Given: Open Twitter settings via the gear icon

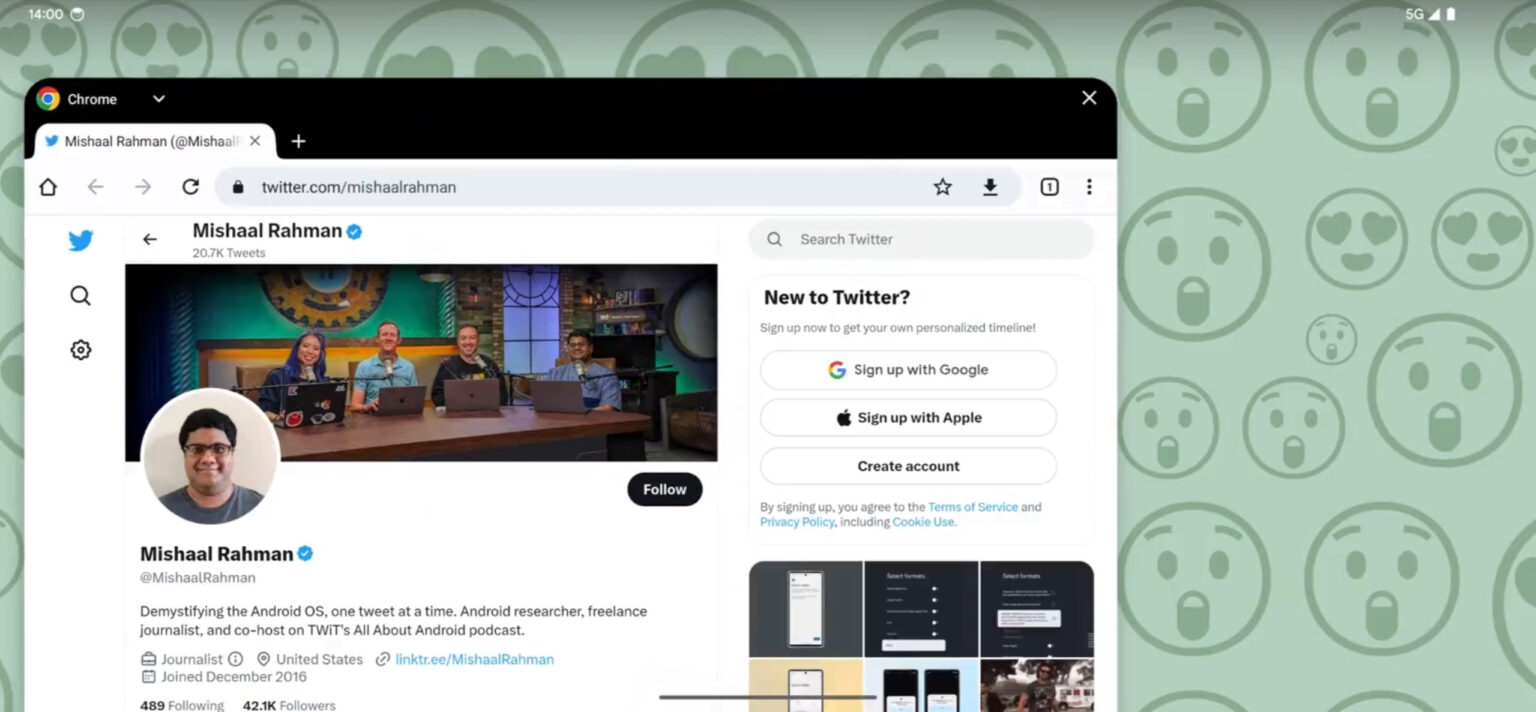Looking at the screenshot, I should [80, 349].
